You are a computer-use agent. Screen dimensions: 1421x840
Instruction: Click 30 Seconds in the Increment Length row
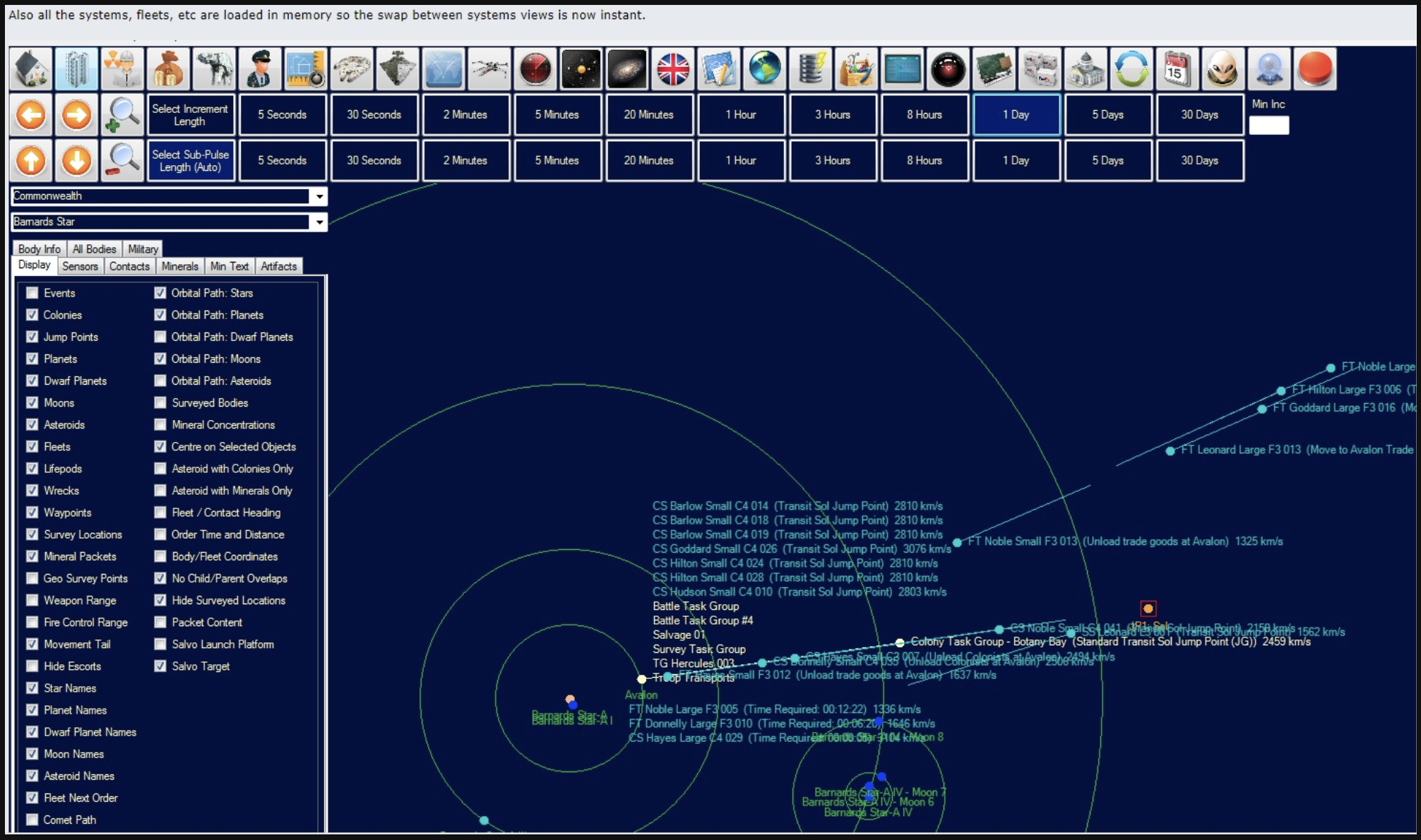[374, 114]
